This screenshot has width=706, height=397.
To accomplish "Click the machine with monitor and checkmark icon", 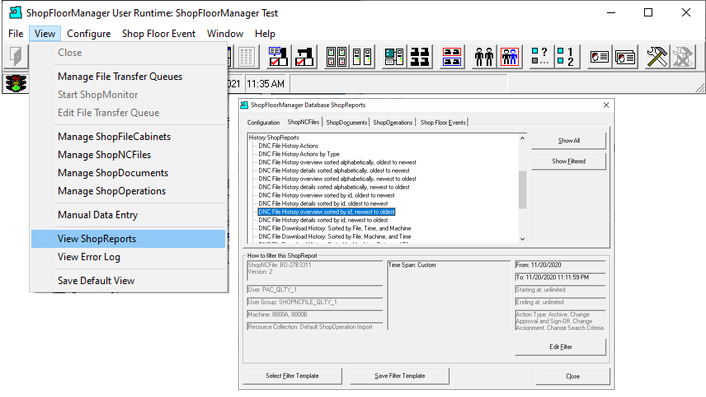I will 278,57.
